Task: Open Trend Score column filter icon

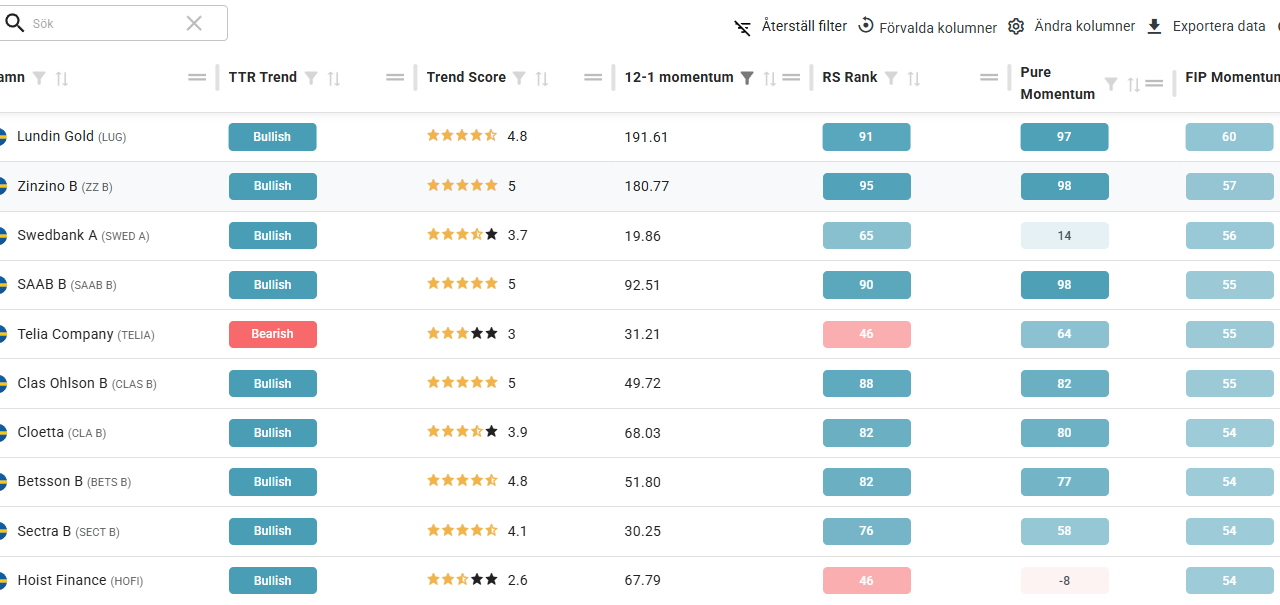Action: point(519,78)
